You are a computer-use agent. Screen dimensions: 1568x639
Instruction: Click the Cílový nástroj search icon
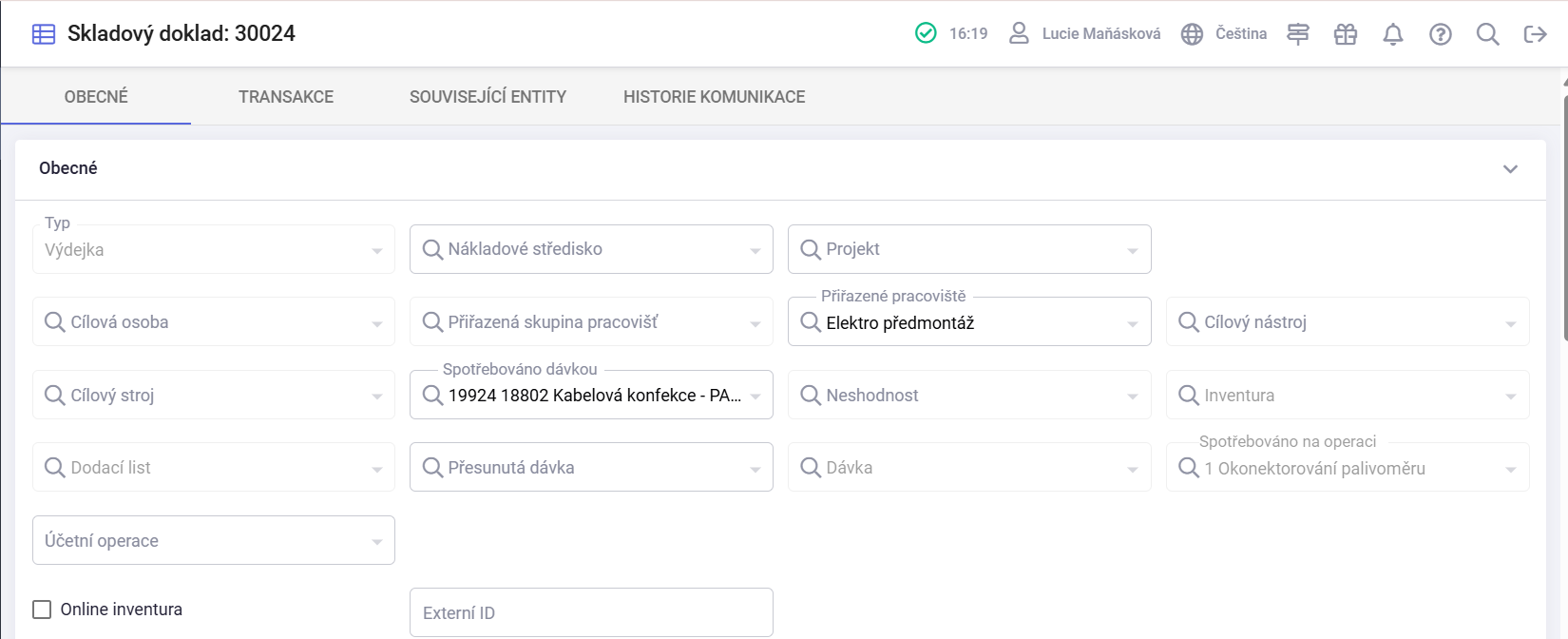tap(1189, 322)
